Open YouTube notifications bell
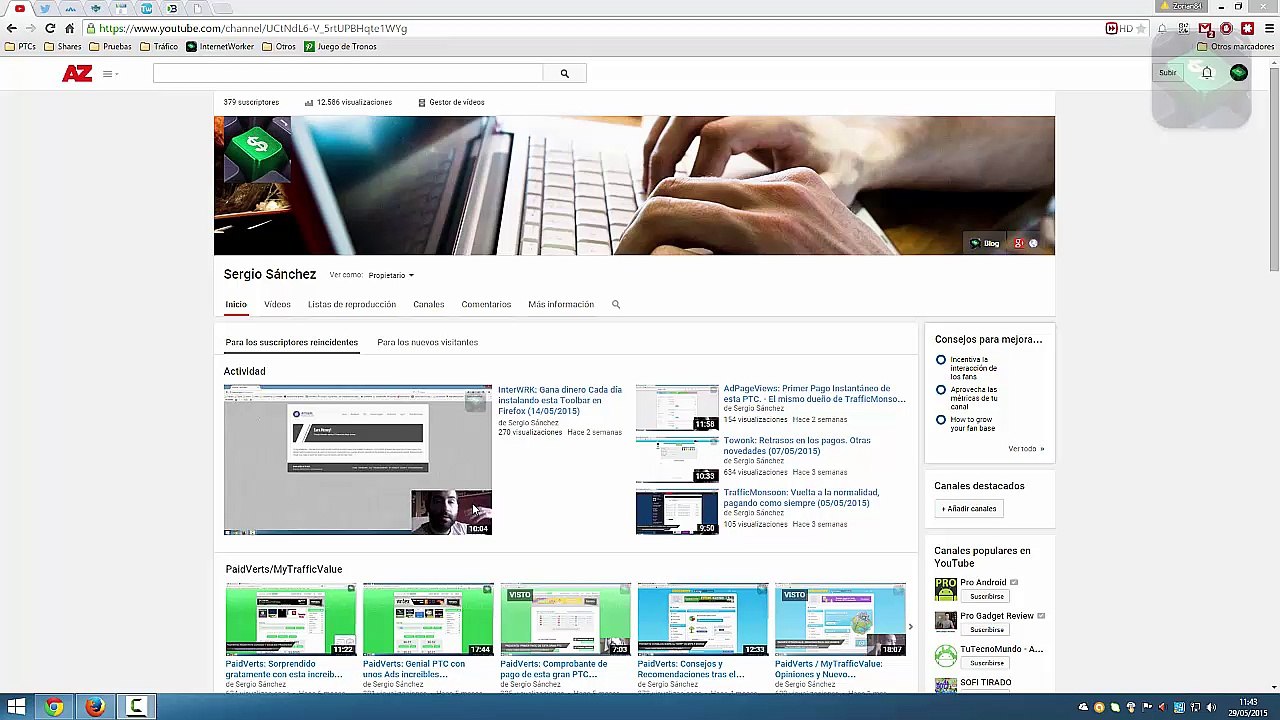This screenshot has height=720, width=1280. (x=1207, y=73)
